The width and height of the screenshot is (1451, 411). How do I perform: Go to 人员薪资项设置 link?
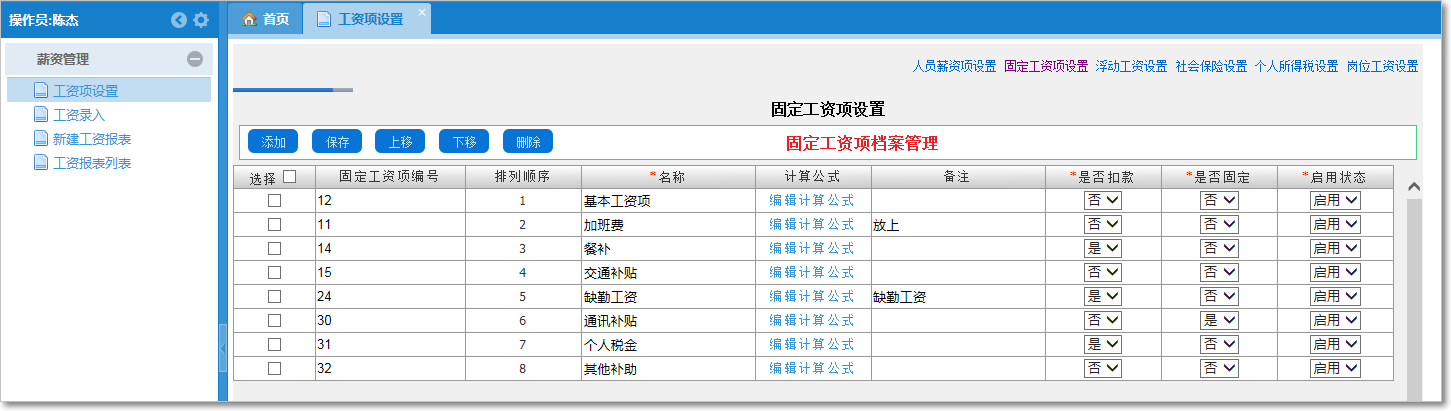click(x=954, y=67)
